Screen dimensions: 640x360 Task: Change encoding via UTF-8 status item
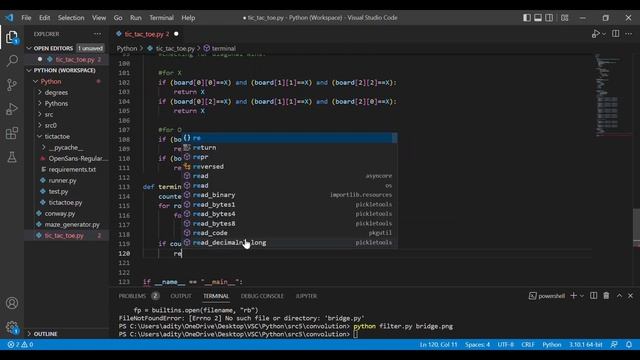coord(505,345)
